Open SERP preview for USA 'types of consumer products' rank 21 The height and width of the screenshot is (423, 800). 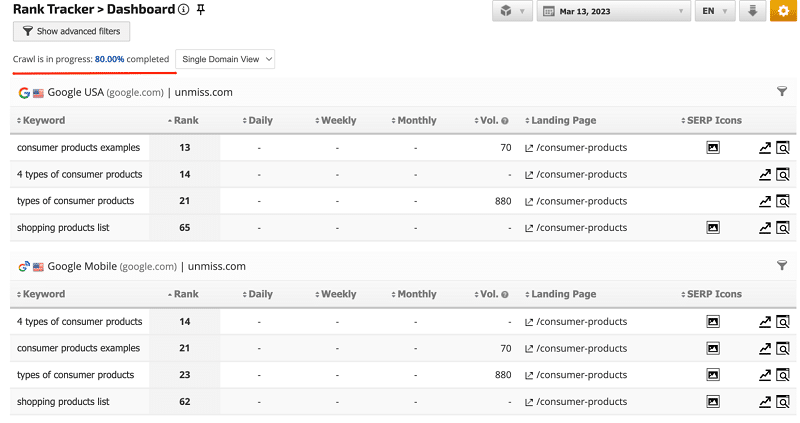point(783,201)
